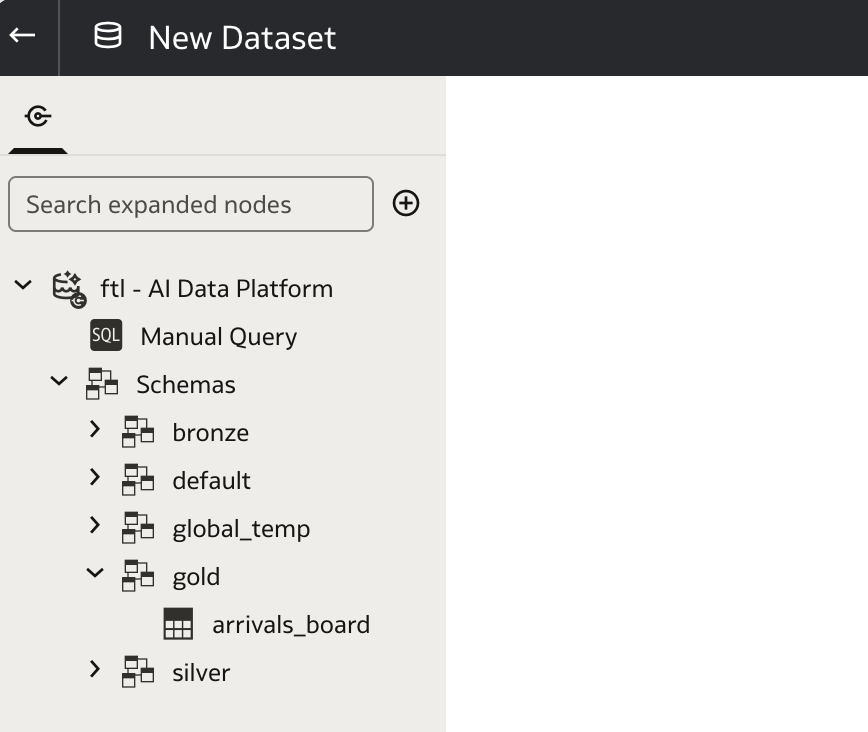
Task: Open Manual Query
Action: point(219,337)
